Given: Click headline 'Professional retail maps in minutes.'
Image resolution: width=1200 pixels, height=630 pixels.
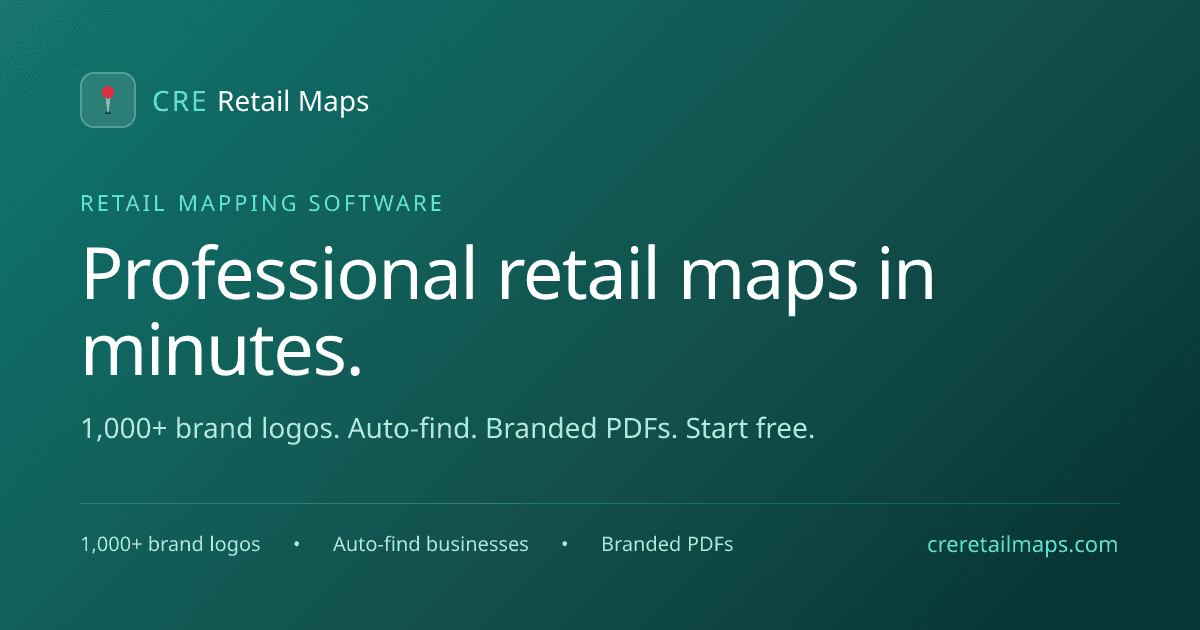Looking at the screenshot, I should (508, 312).
